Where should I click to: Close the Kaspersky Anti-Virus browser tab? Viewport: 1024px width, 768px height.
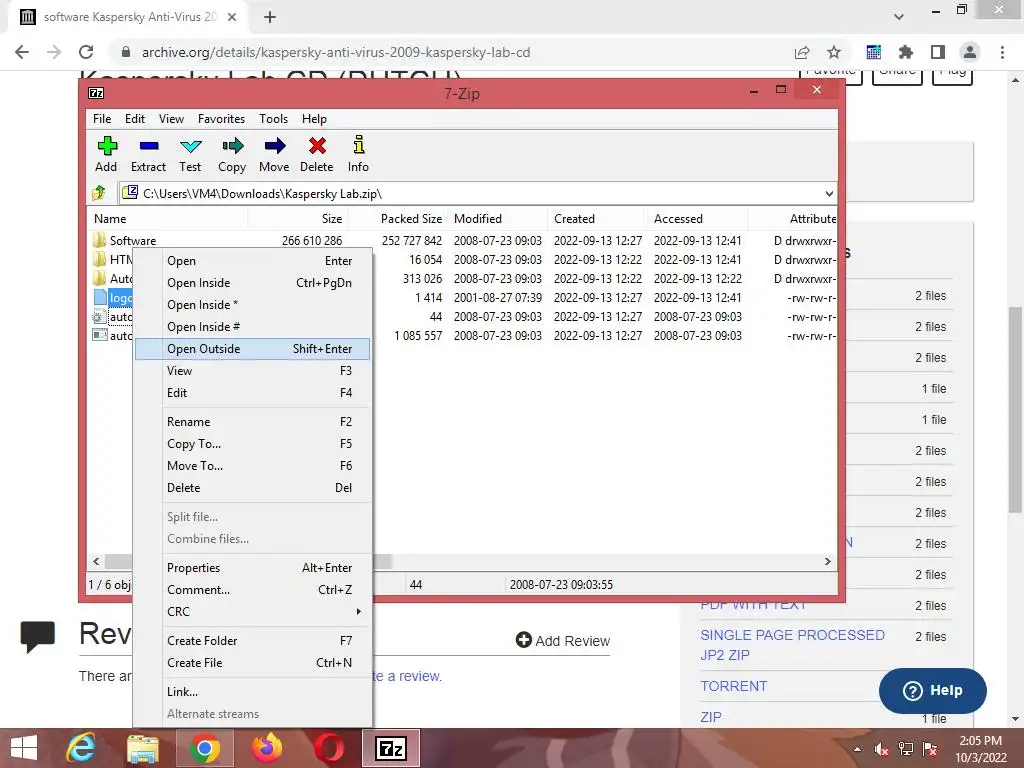(x=232, y=17)
